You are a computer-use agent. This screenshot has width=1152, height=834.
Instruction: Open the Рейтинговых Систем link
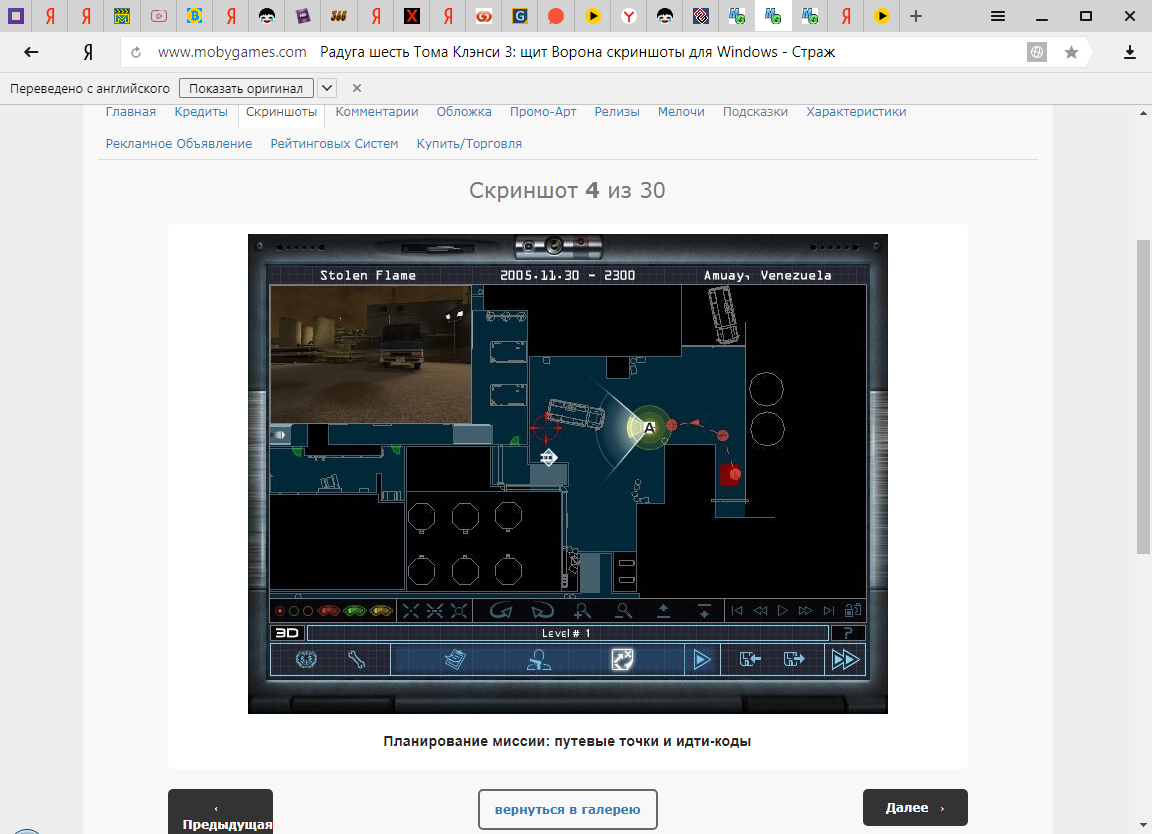pos(334,144)
